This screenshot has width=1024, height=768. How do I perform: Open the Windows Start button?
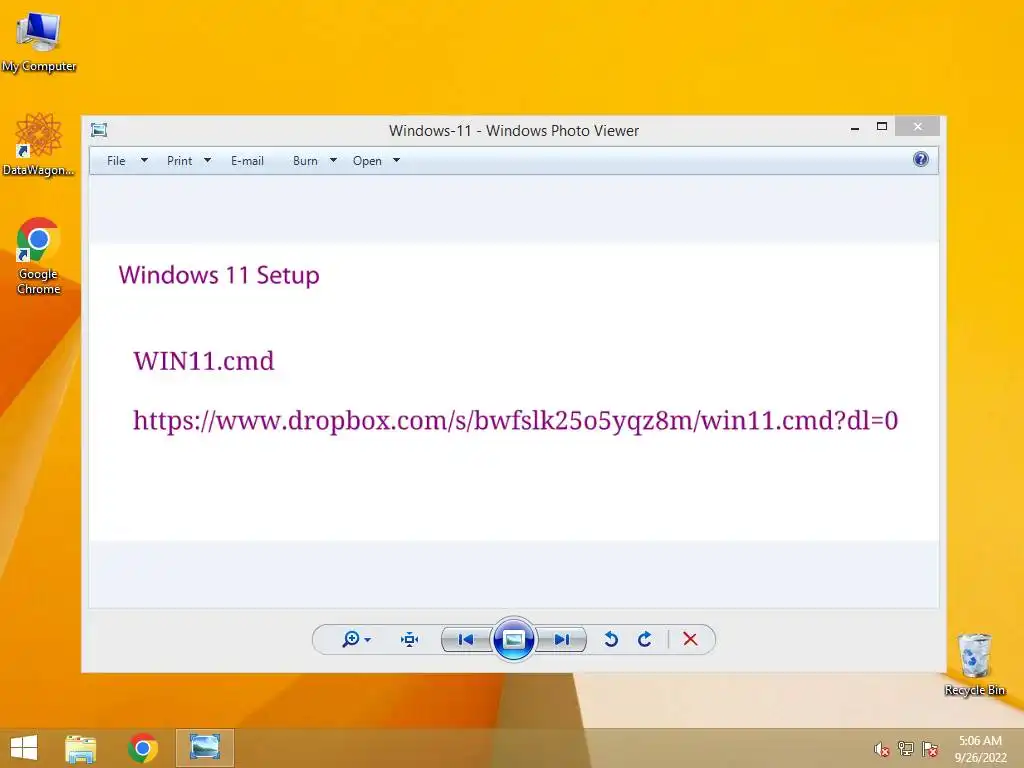[x=24, y=748]
